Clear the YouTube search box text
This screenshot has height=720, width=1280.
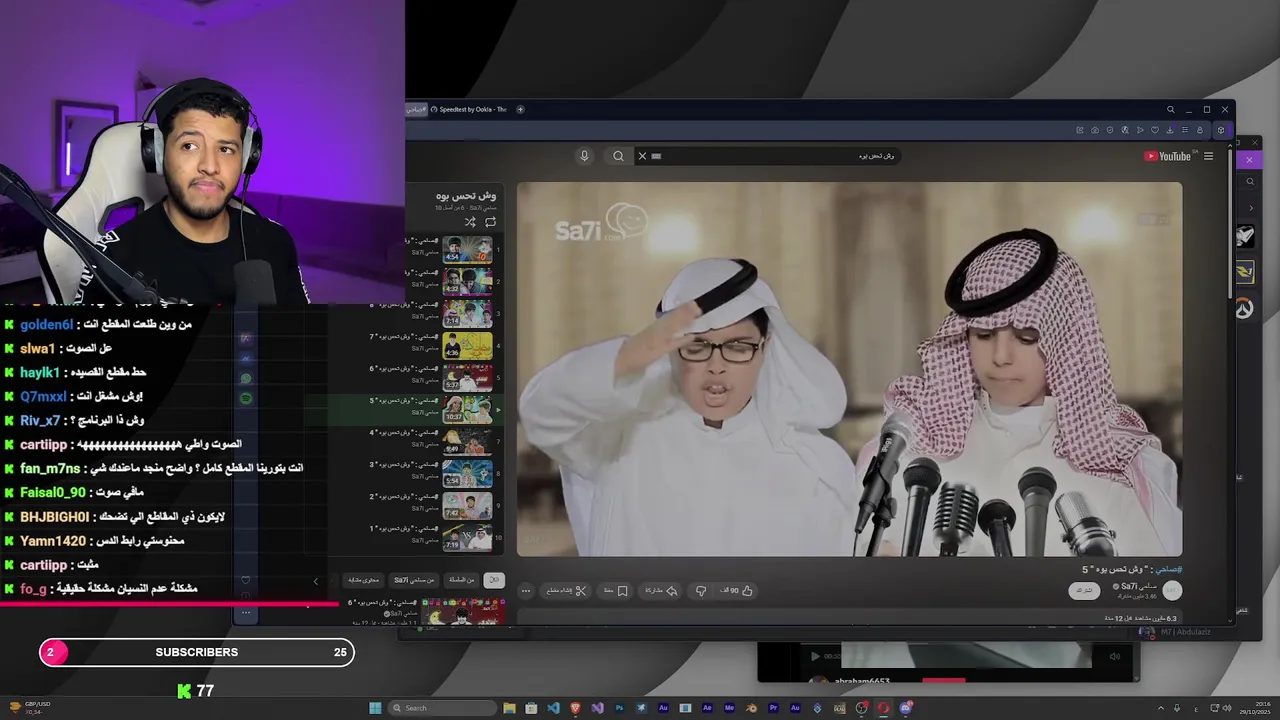[642, 156]
